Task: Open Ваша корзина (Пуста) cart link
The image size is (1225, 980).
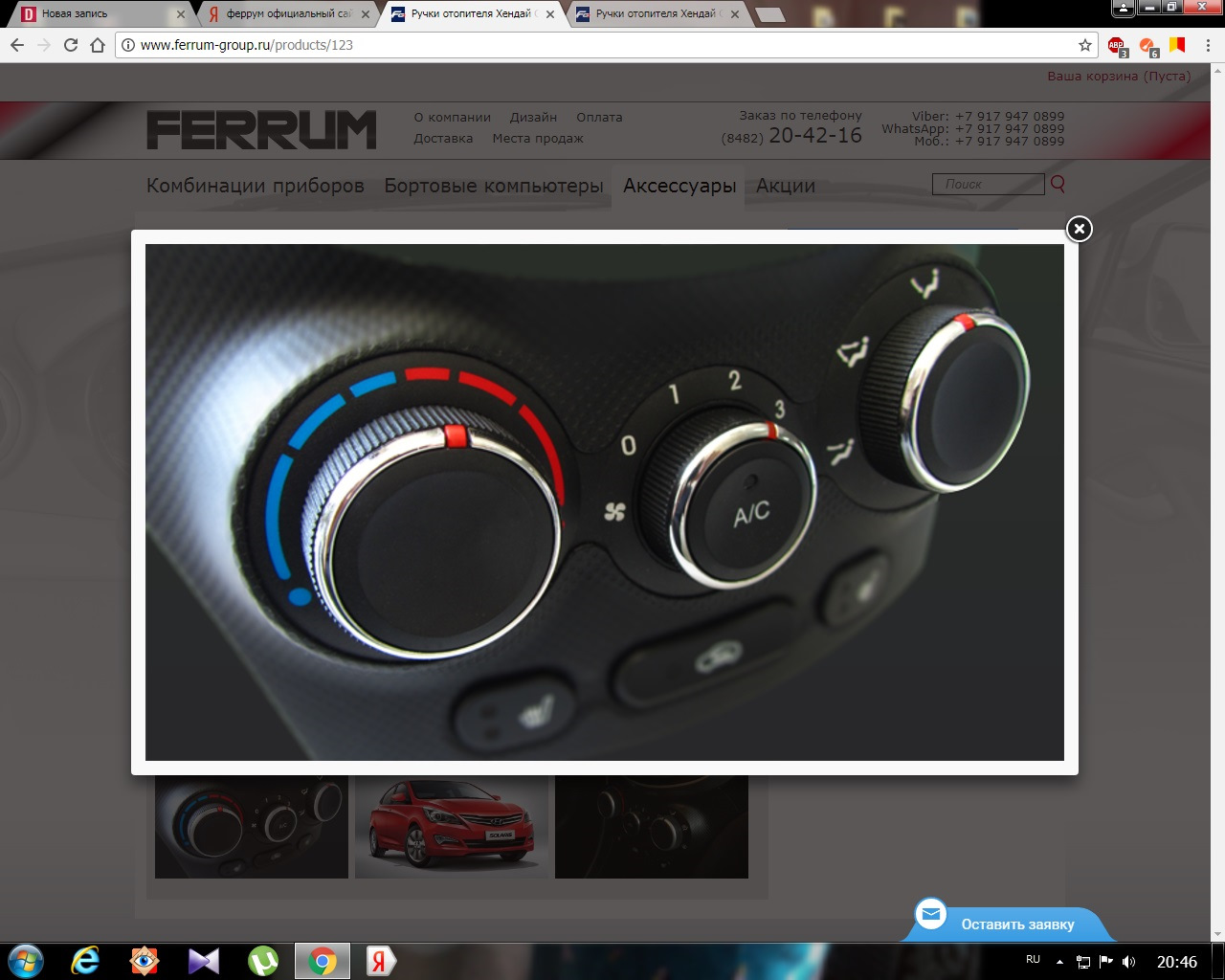Action: tap(1119, 76)
